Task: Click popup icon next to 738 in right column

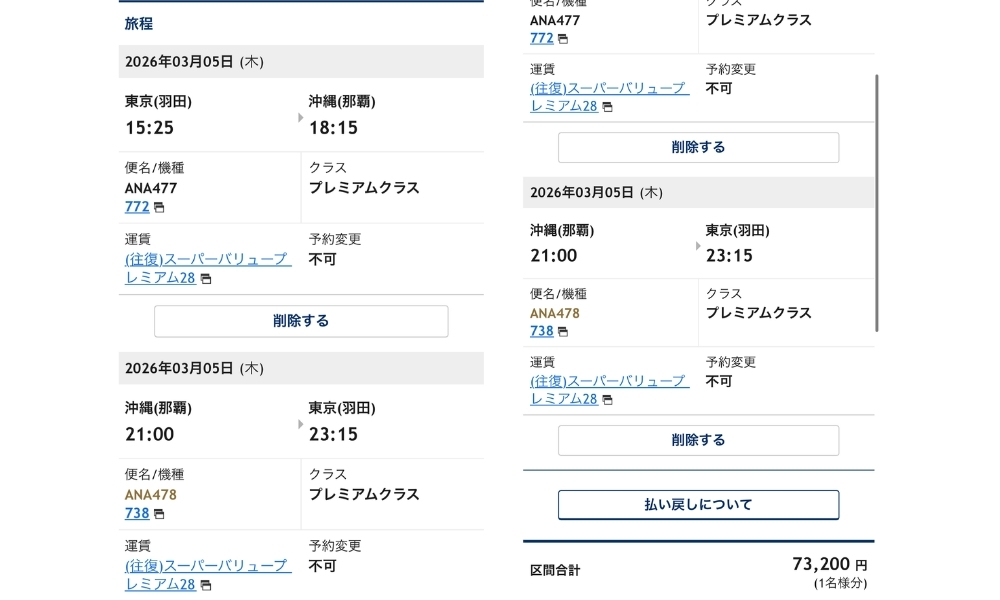Action: click(x=562, y=331)
